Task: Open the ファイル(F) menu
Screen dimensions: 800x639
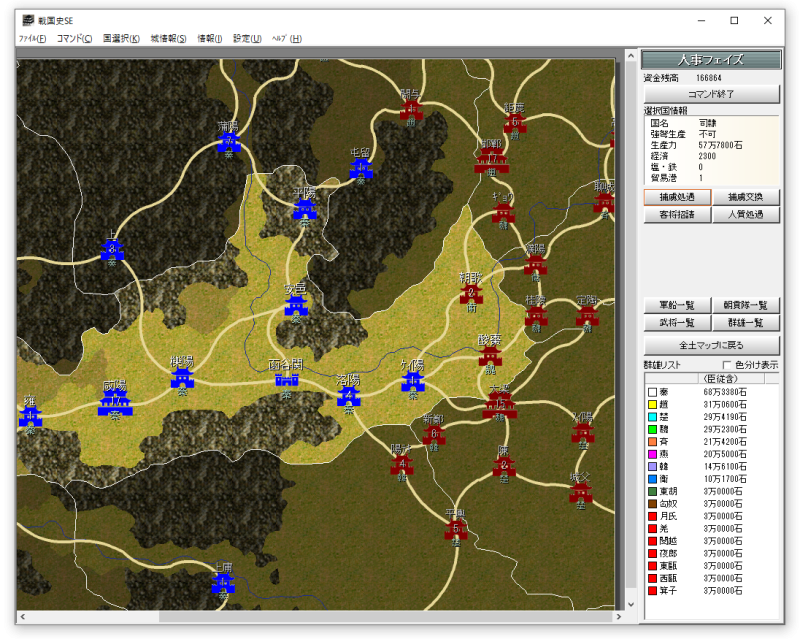Action: click(32, 39)
